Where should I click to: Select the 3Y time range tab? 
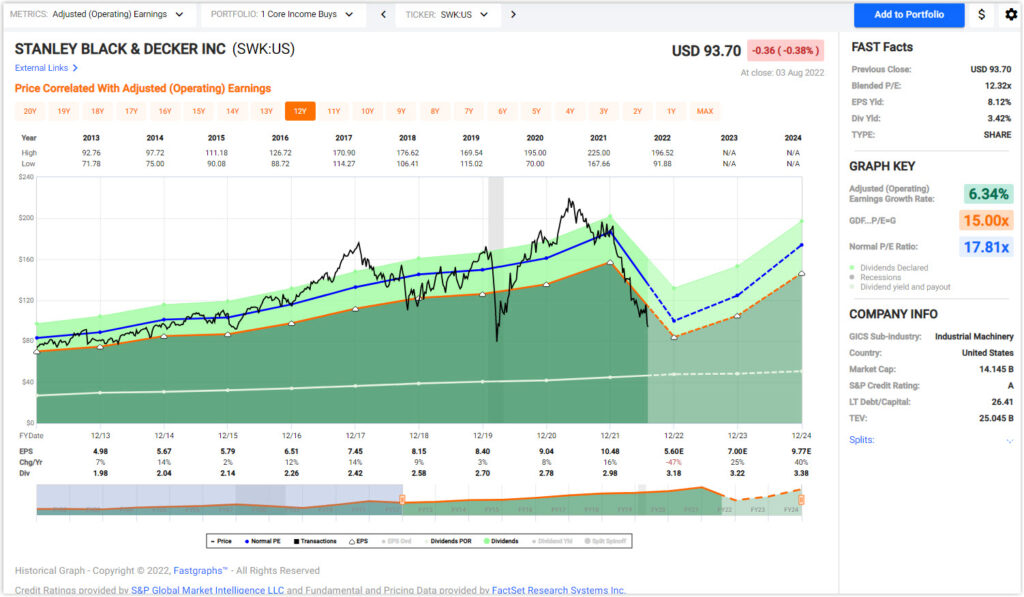603,111
